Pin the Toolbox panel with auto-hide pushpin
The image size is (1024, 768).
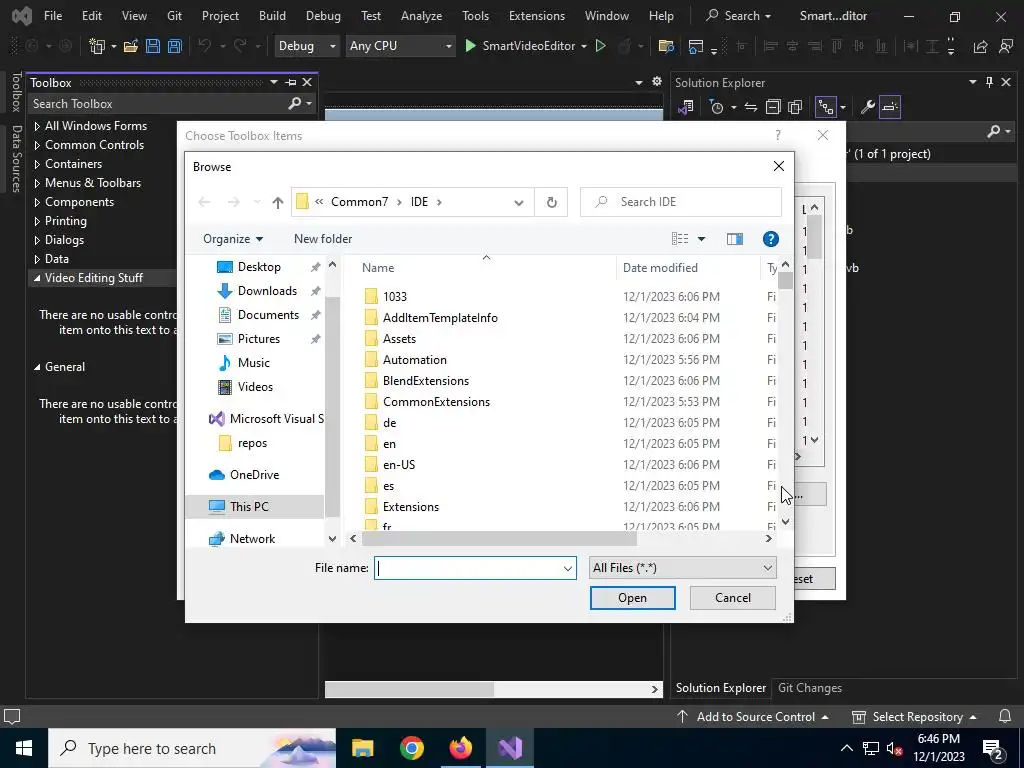[x=291, y=82]
